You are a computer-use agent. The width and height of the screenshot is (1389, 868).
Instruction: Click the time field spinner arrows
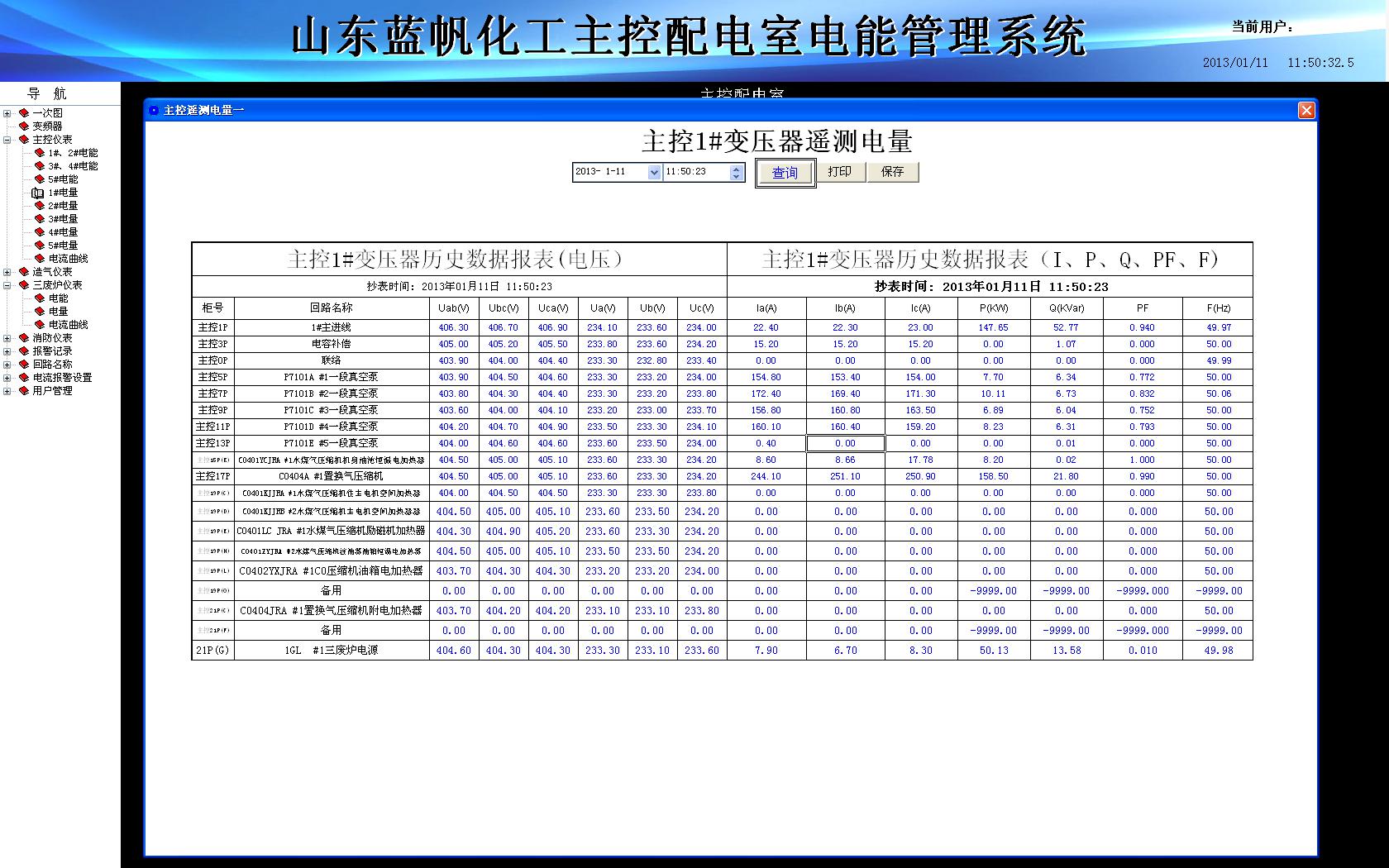click(736, 172)
